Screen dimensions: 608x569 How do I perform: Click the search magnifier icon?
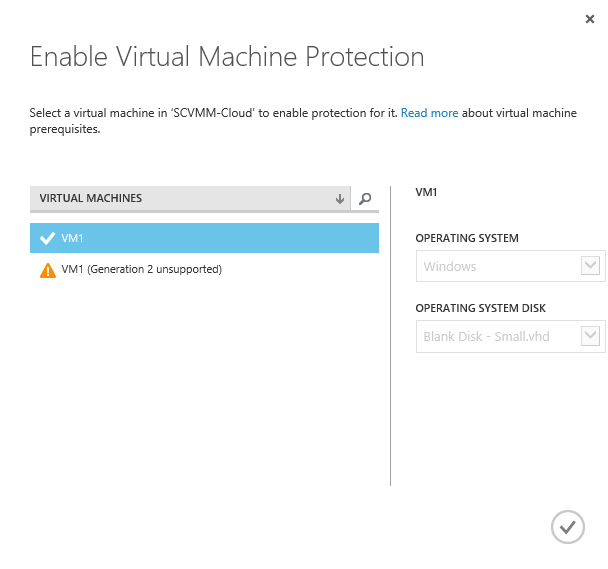(365, 199)
